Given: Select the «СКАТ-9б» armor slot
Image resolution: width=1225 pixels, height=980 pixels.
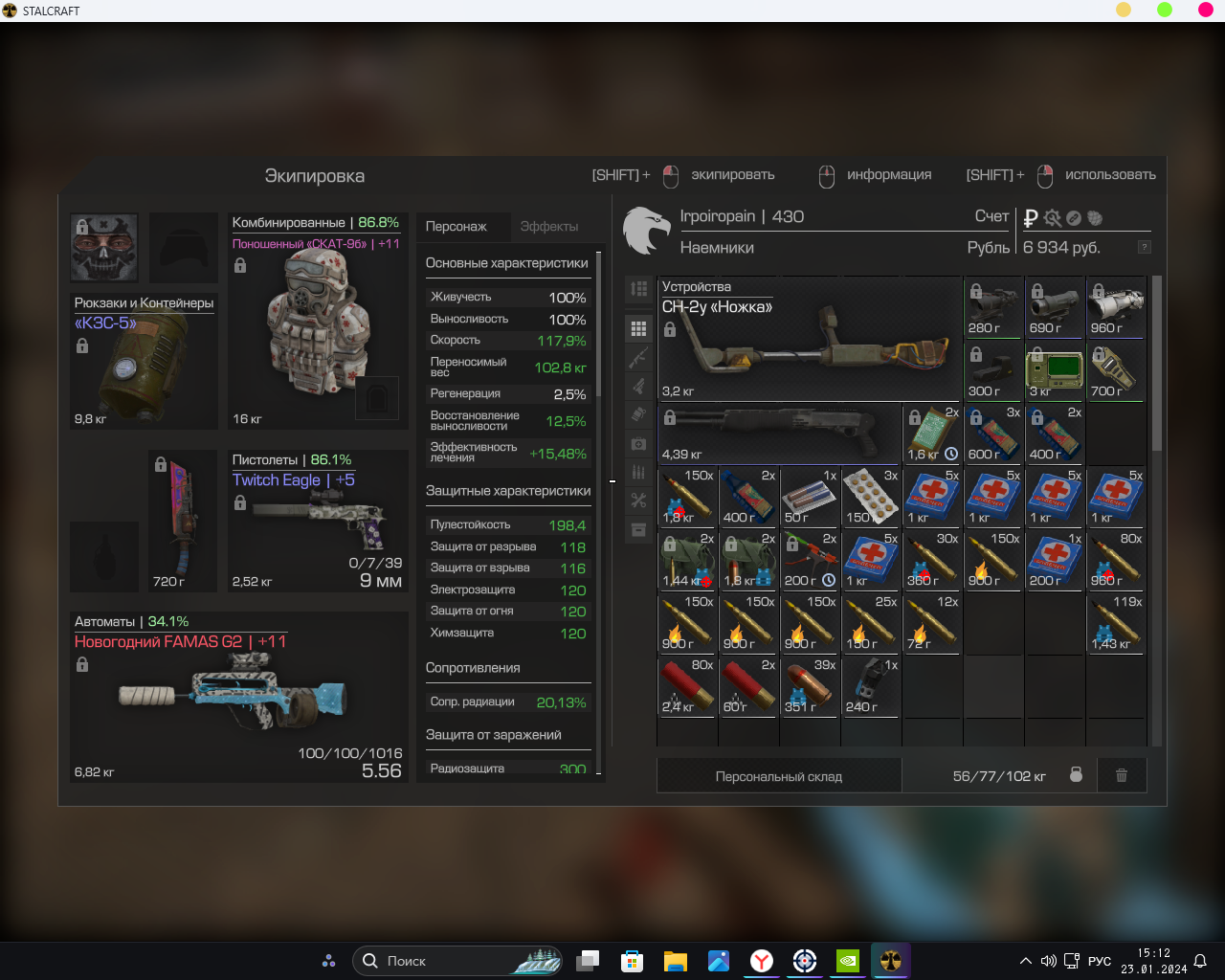Looking at the screenshot, I should pyautogui.click(x=318, y=321).
